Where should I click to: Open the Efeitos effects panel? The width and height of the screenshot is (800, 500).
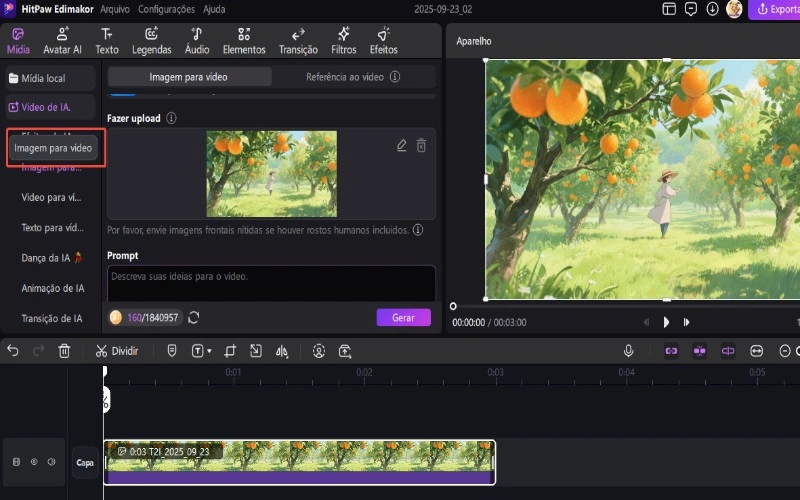pos(383,41)
